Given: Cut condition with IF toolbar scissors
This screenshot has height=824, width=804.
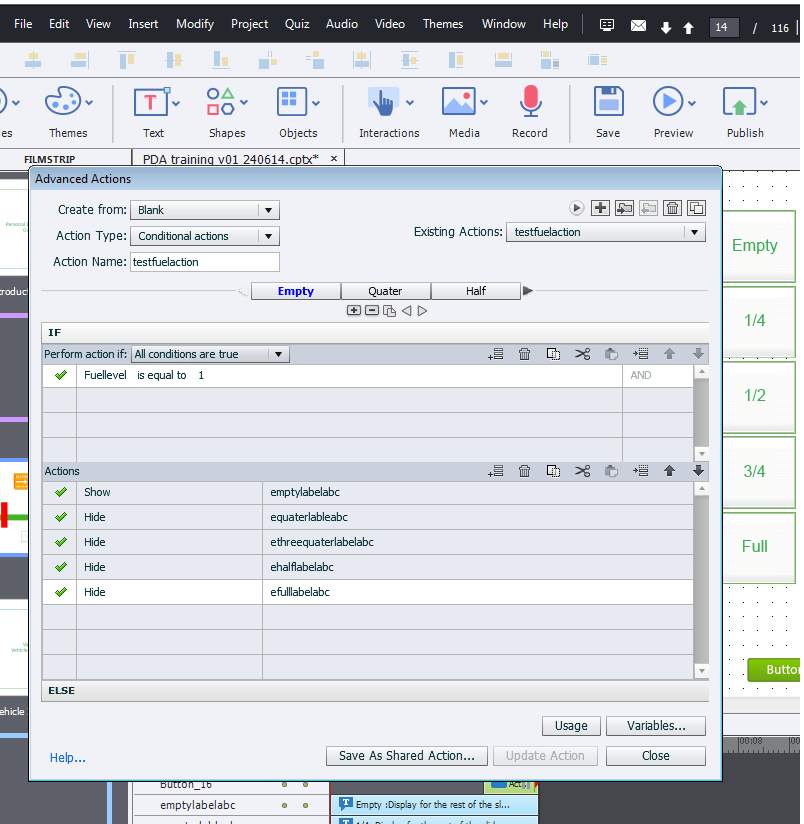Looking at the screenshot, I should [x=582, y=354].
